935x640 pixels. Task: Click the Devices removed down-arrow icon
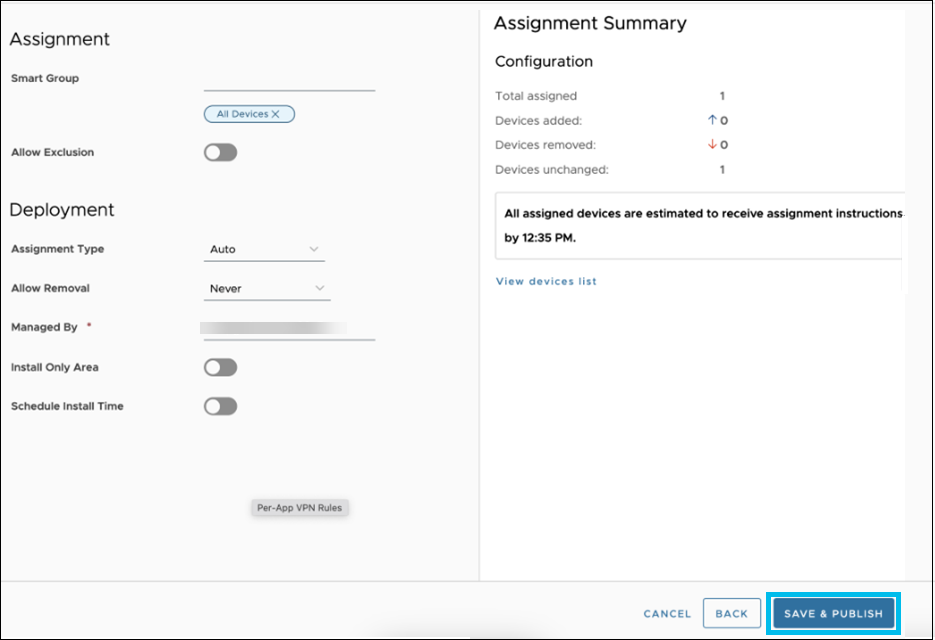(x=711, y=144)
